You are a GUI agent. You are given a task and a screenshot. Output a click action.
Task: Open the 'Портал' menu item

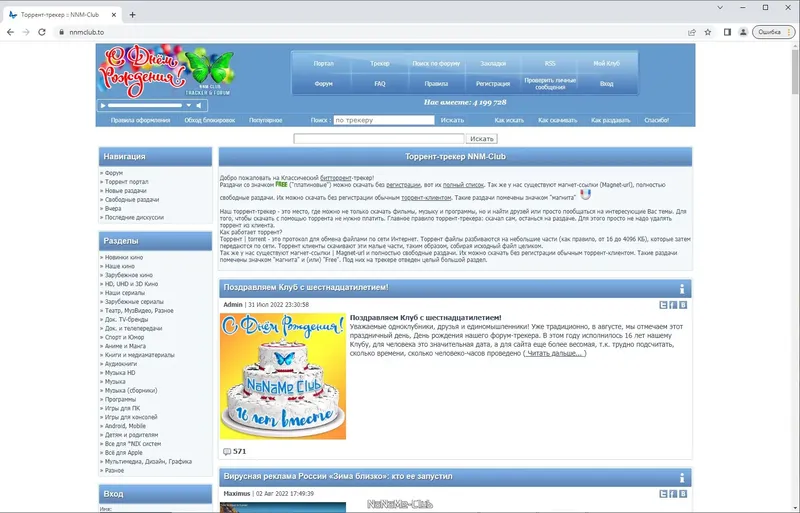click(323, 63)
